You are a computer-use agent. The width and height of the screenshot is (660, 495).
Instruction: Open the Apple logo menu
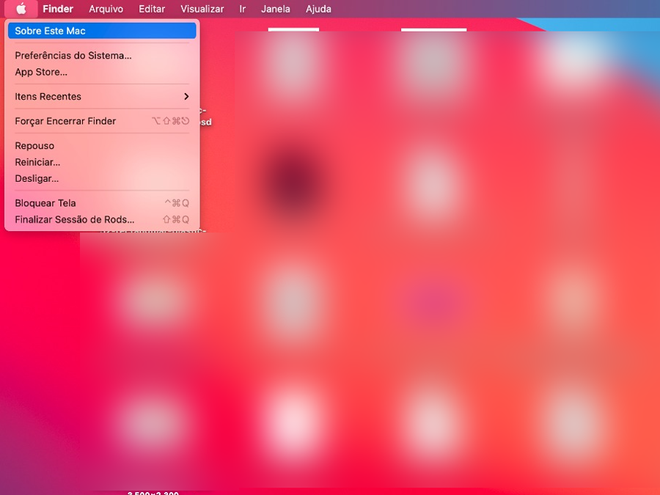pyautogui.click(x=21, y=9)
